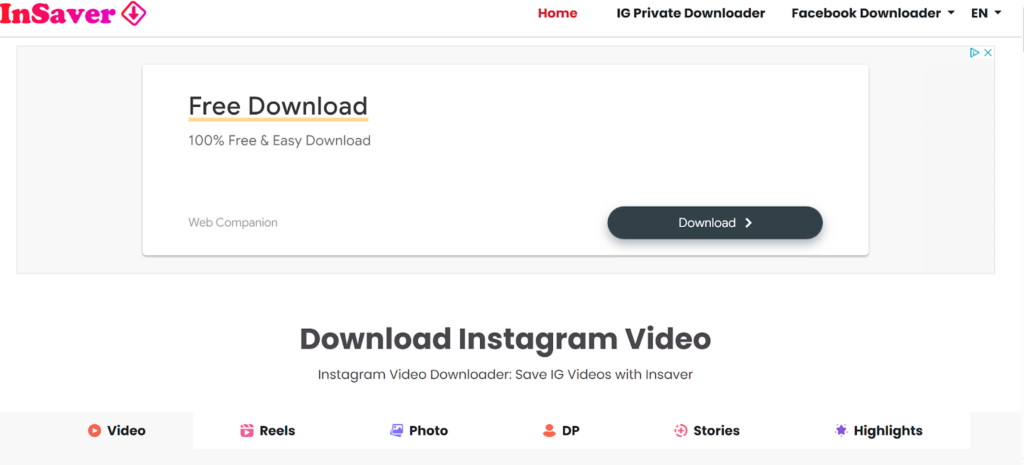Close the ad with the X icon
Image resolution: width=1024 pixels, height=465 pixels.
pyautogui.click(x=988, y=53)
